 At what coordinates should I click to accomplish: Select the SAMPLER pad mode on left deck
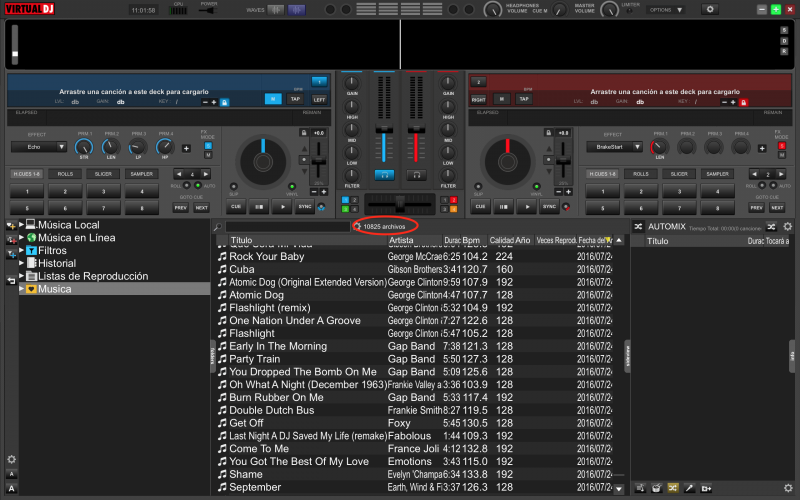point(142,174)
